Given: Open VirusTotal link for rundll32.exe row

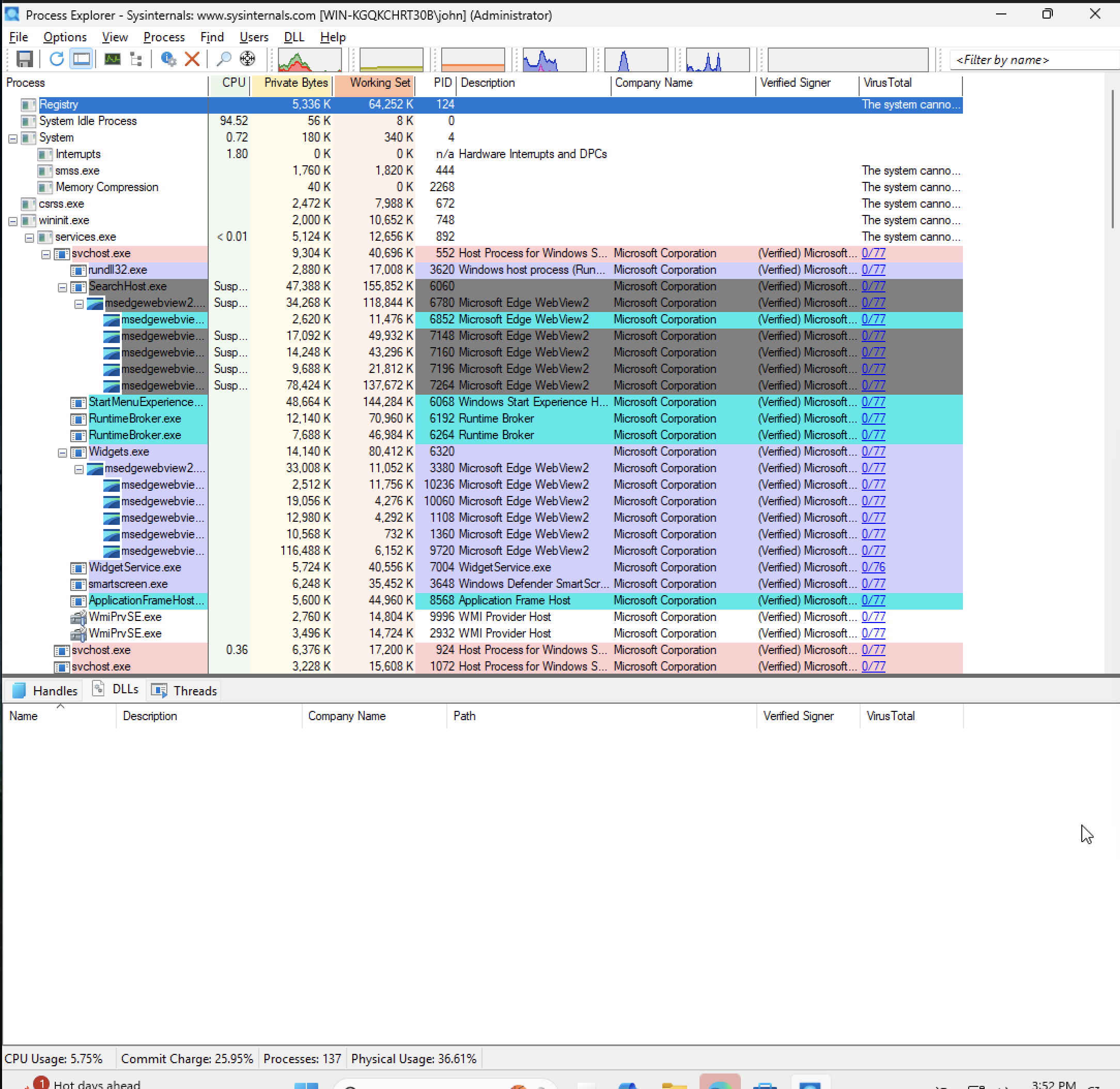Looking at the screenshot, I should click(874, 270).
